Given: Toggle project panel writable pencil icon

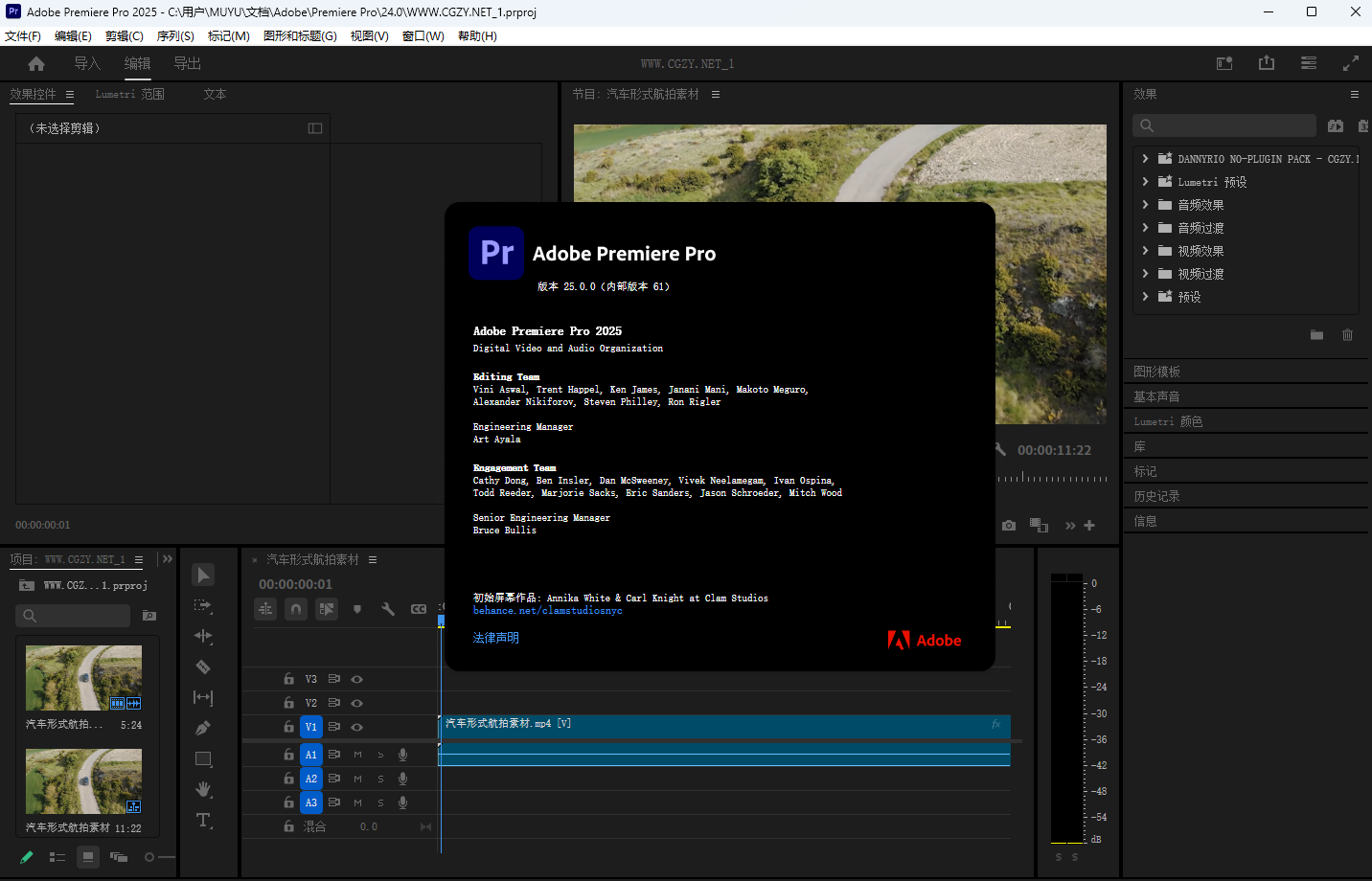Looking at the screenshot, I should tap(27, 857).
